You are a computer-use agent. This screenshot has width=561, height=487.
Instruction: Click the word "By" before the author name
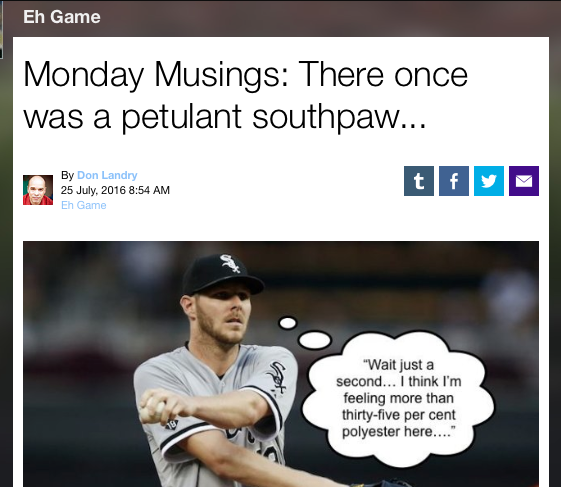click(x=67, y=175)
